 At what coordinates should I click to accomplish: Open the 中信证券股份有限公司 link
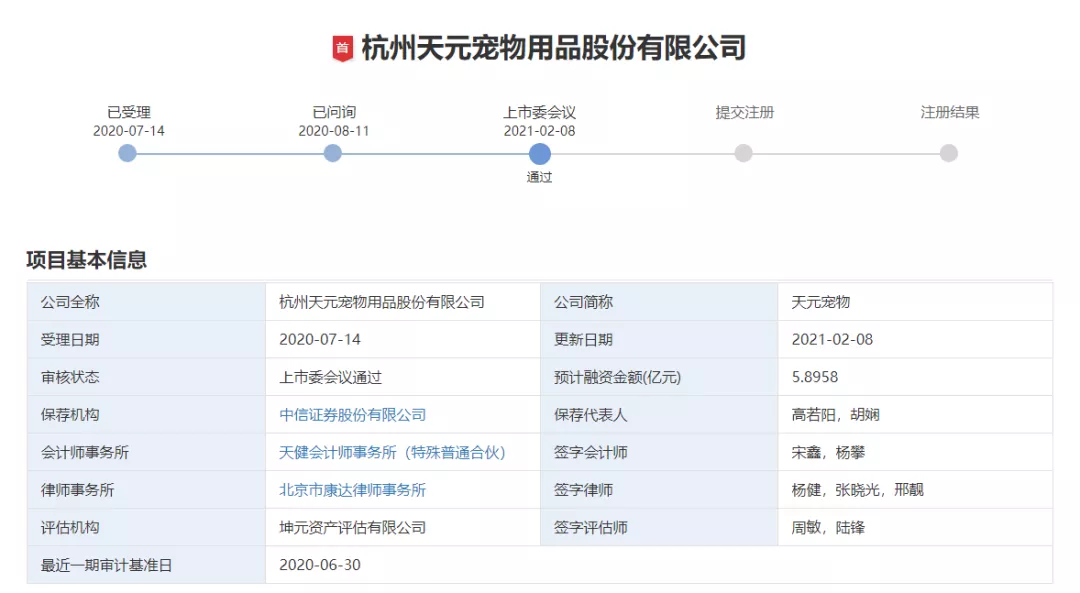(x=353, y=415)
